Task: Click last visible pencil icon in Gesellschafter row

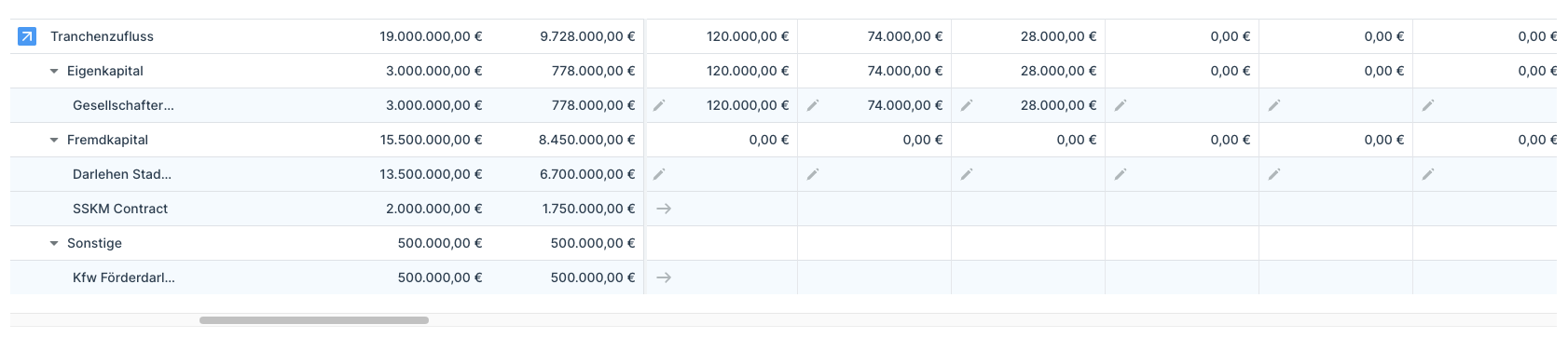Action: [x=1428, y=105]
